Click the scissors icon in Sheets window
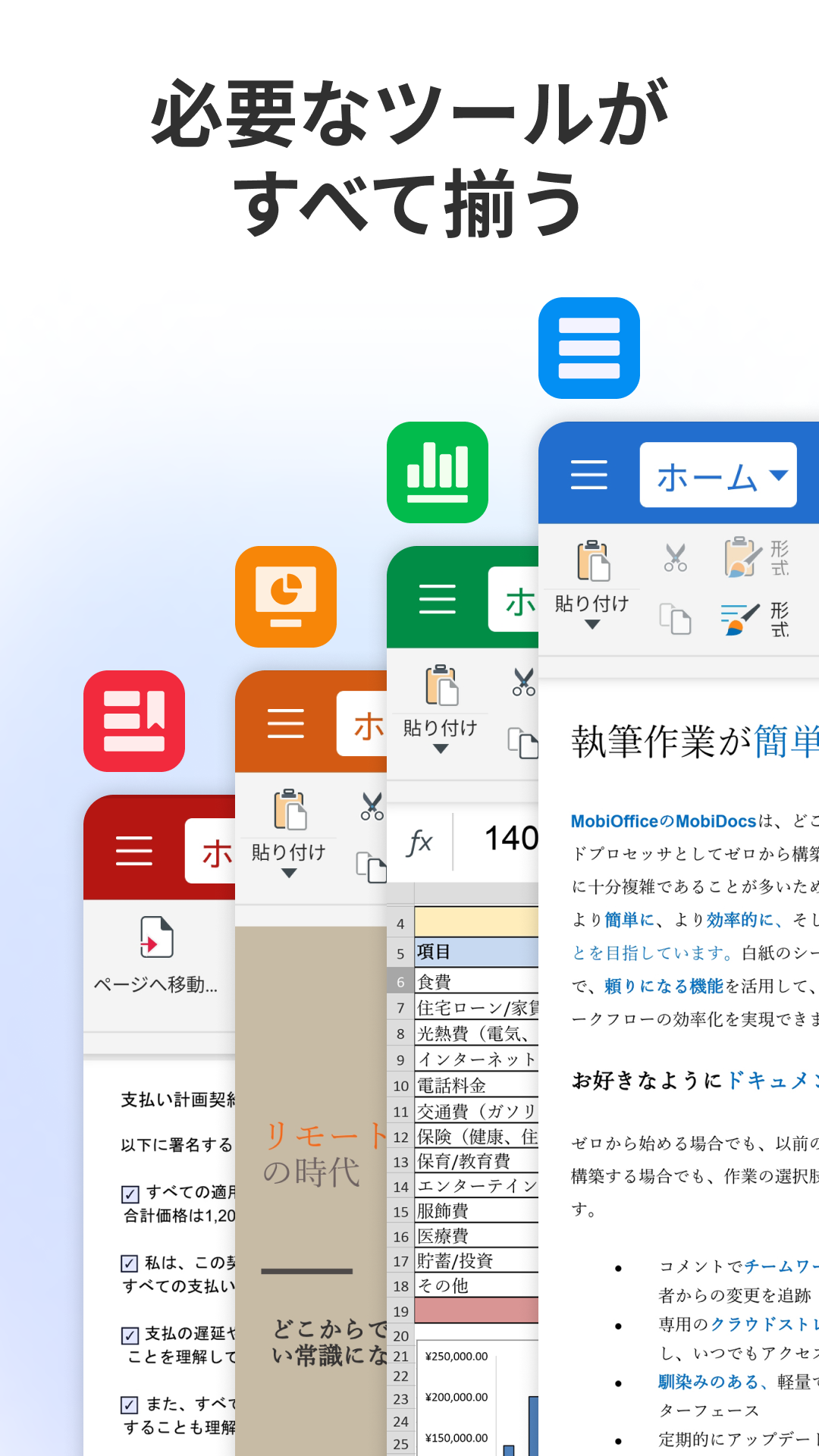The height and width of the screenshot is (1456, 819). point(523,682)
